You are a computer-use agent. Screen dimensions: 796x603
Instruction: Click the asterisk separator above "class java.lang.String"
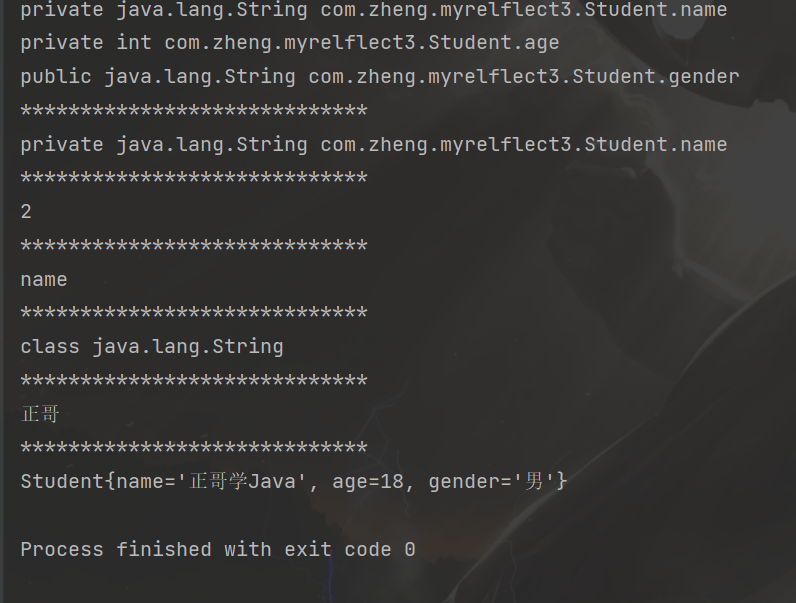tap(194, 314)
